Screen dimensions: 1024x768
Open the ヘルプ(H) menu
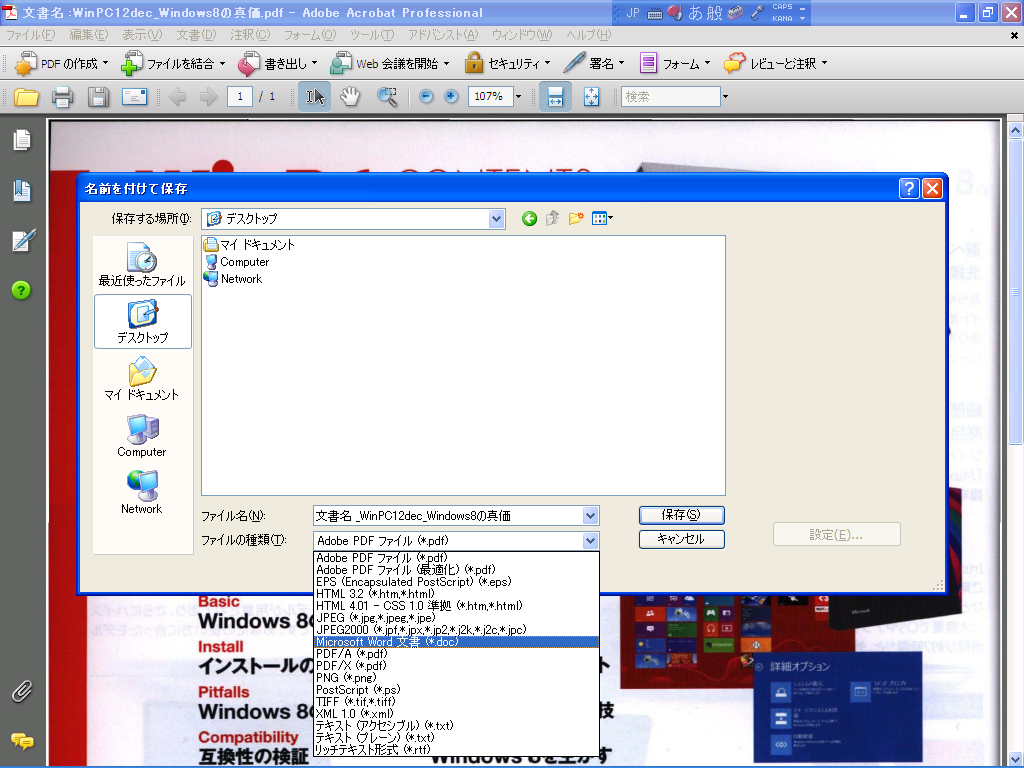tap(588, 35)
